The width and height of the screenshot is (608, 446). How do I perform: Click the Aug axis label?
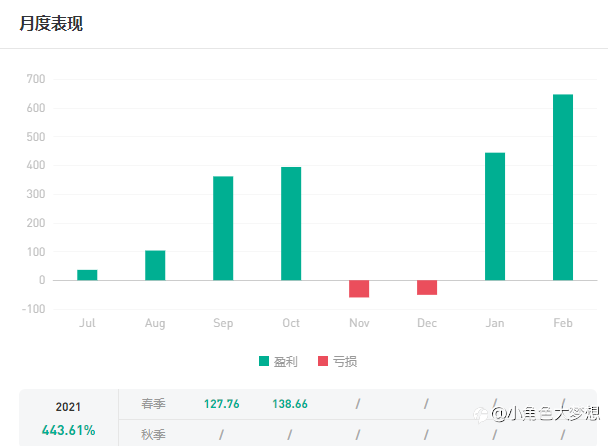click(x=155, y=323)
